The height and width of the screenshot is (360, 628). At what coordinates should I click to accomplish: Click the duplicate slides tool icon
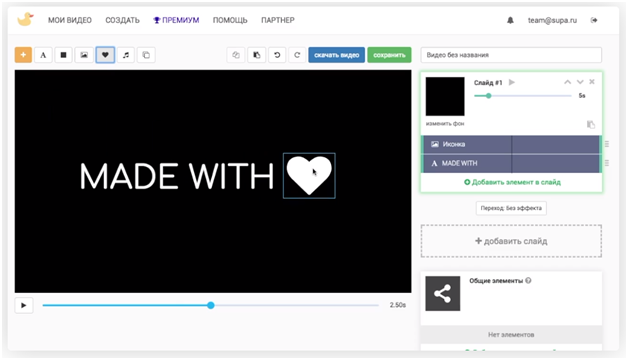(146, 55)
